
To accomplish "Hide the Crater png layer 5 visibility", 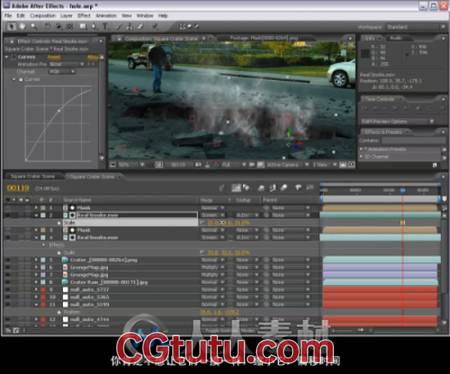I will [x=7, y=260].
